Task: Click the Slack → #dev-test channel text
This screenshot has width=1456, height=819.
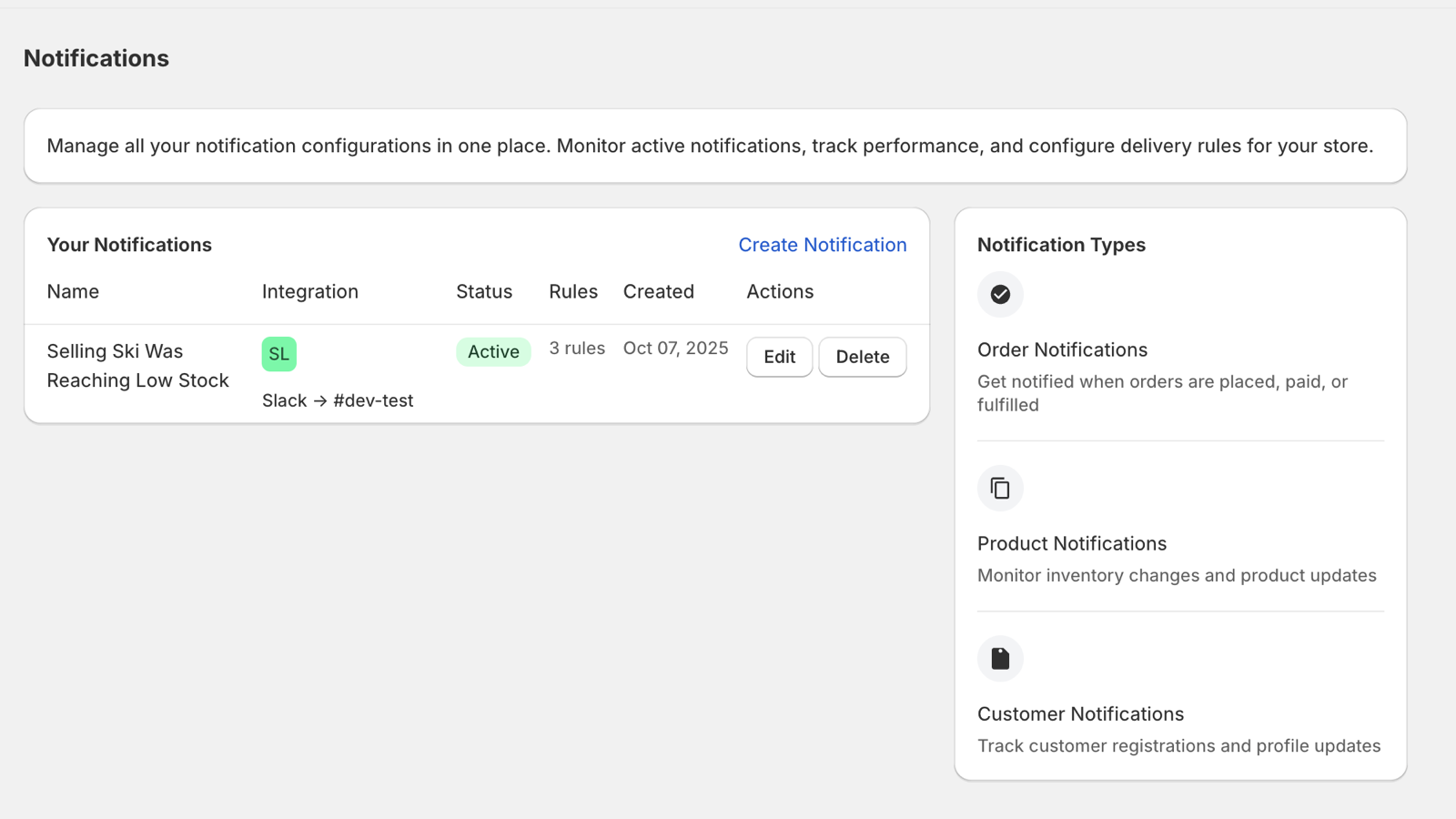Action: point(338,399)
